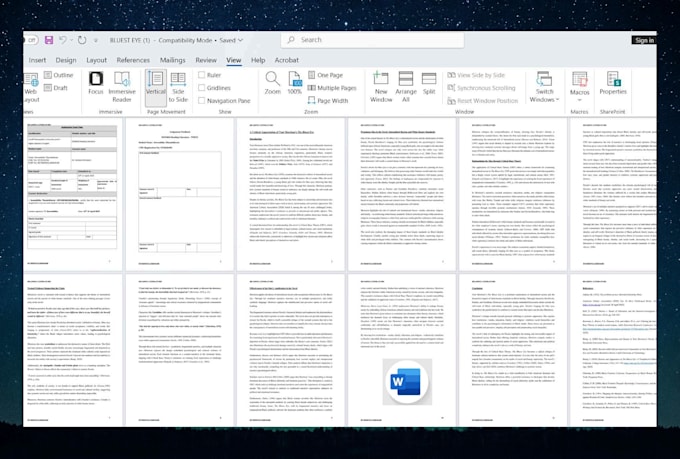The image size is (680, 459).
Task: Click View Side by Side
Action: click(476, 75)
